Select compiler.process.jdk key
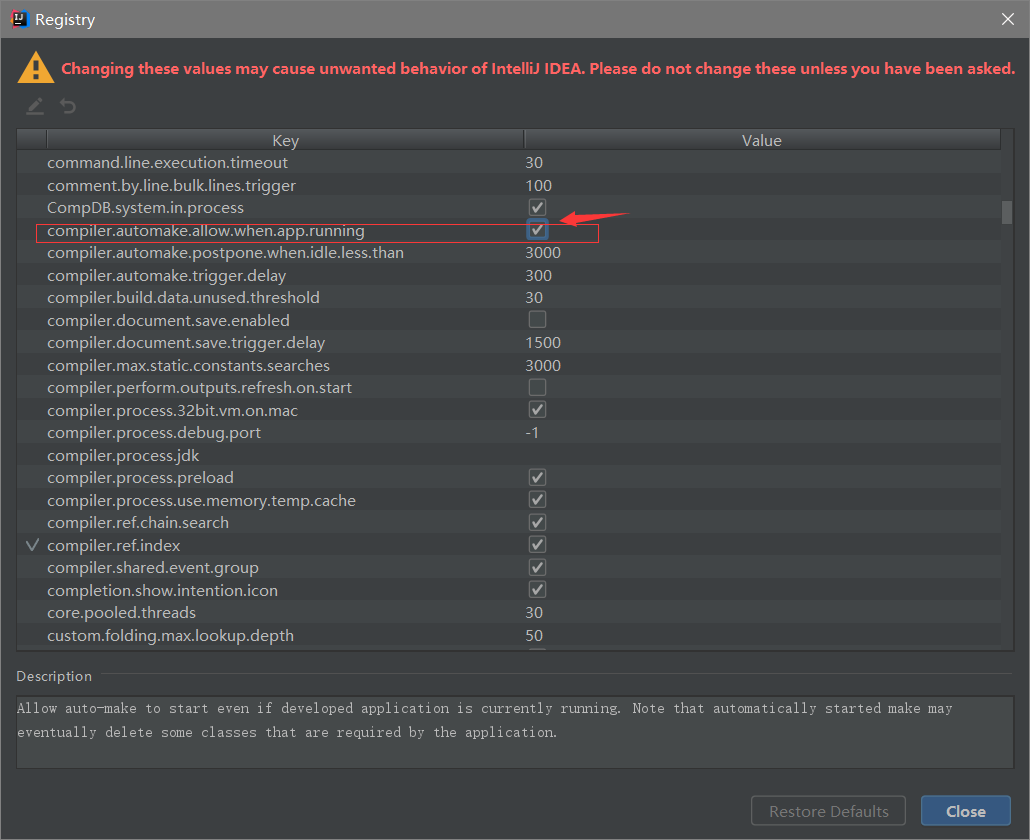 (x=123, y=455)
